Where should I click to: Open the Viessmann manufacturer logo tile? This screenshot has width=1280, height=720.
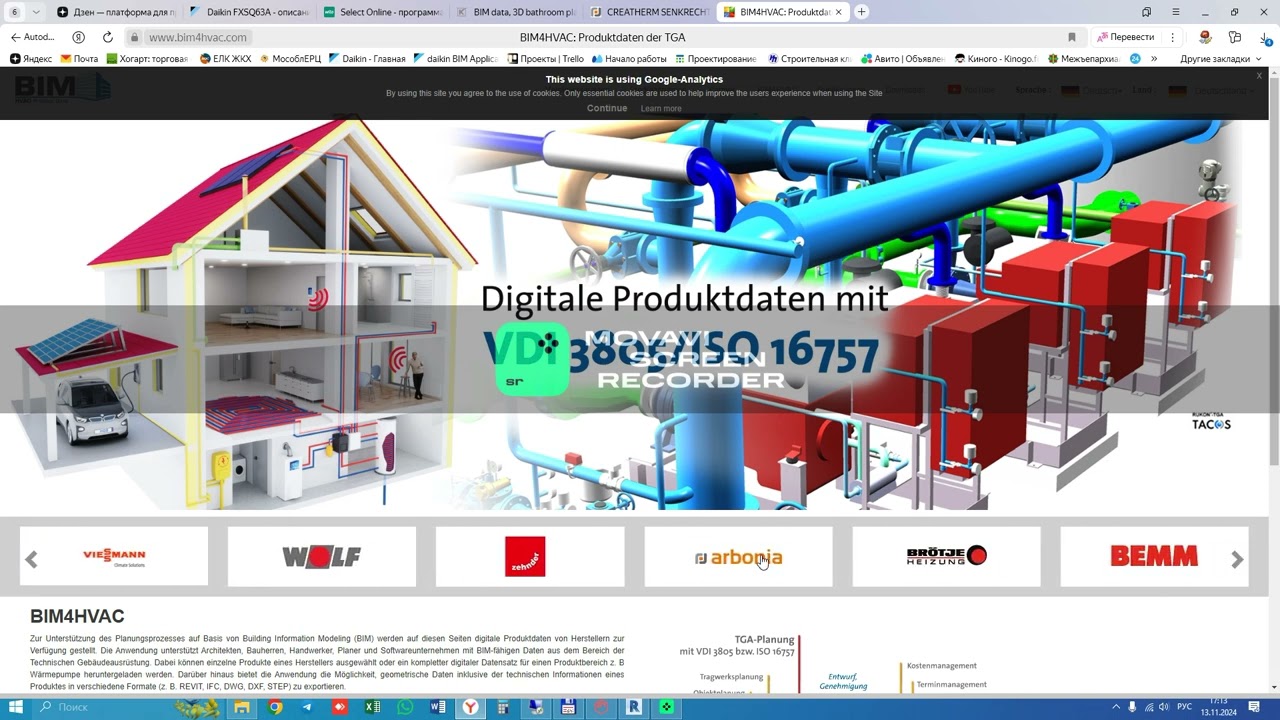[x=114, y=556]
